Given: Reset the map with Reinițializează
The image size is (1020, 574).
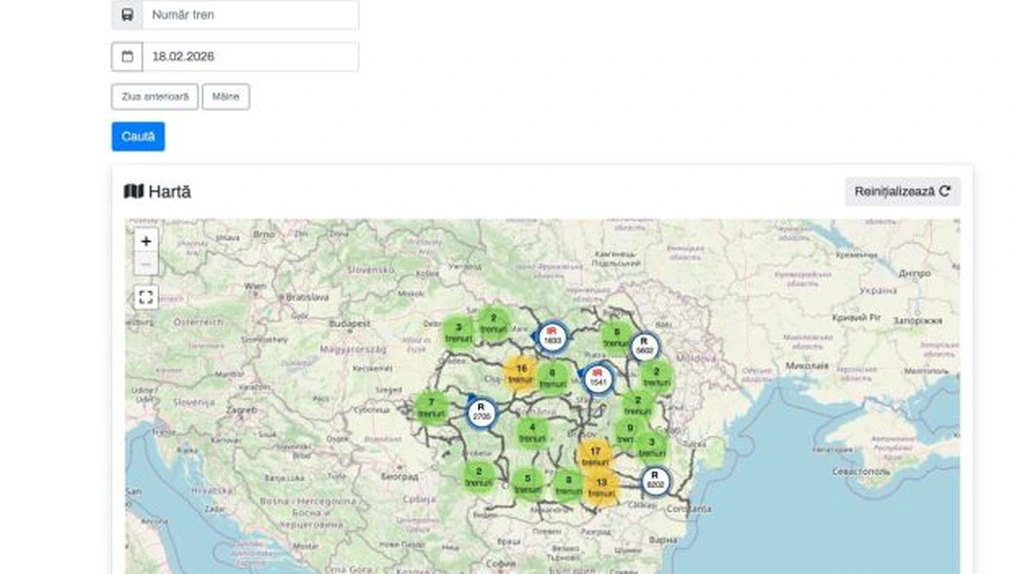Looking at the screenshot, I should click(x=902, y=192).
